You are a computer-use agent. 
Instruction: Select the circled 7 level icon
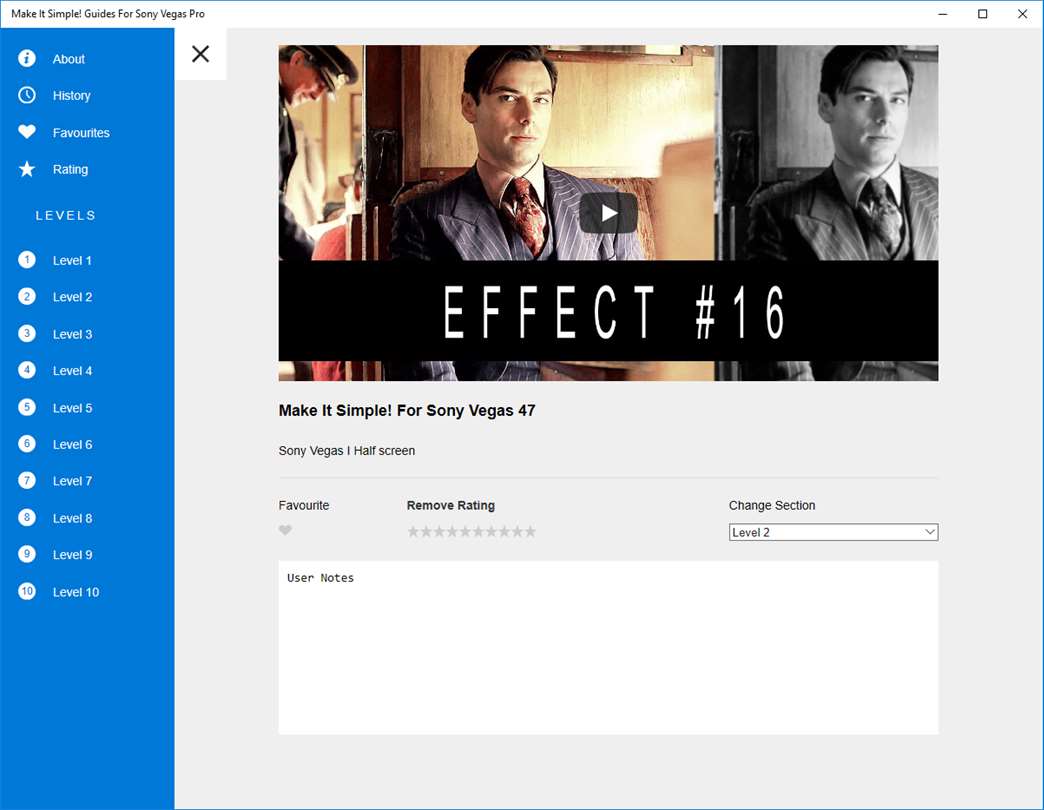(x=27, y=481)
